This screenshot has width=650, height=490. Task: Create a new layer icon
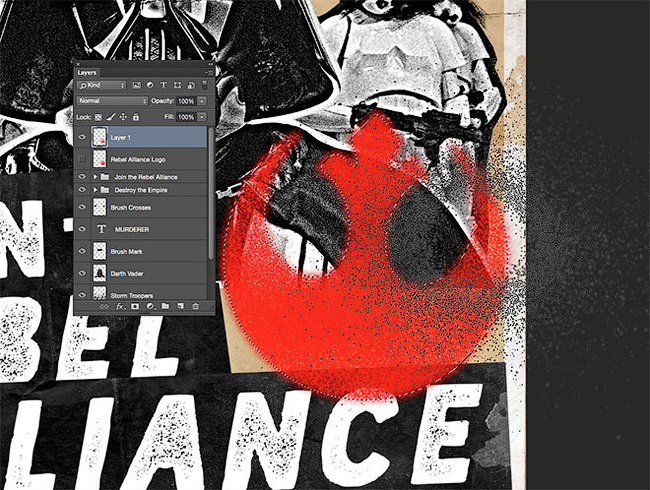[180, 307]
